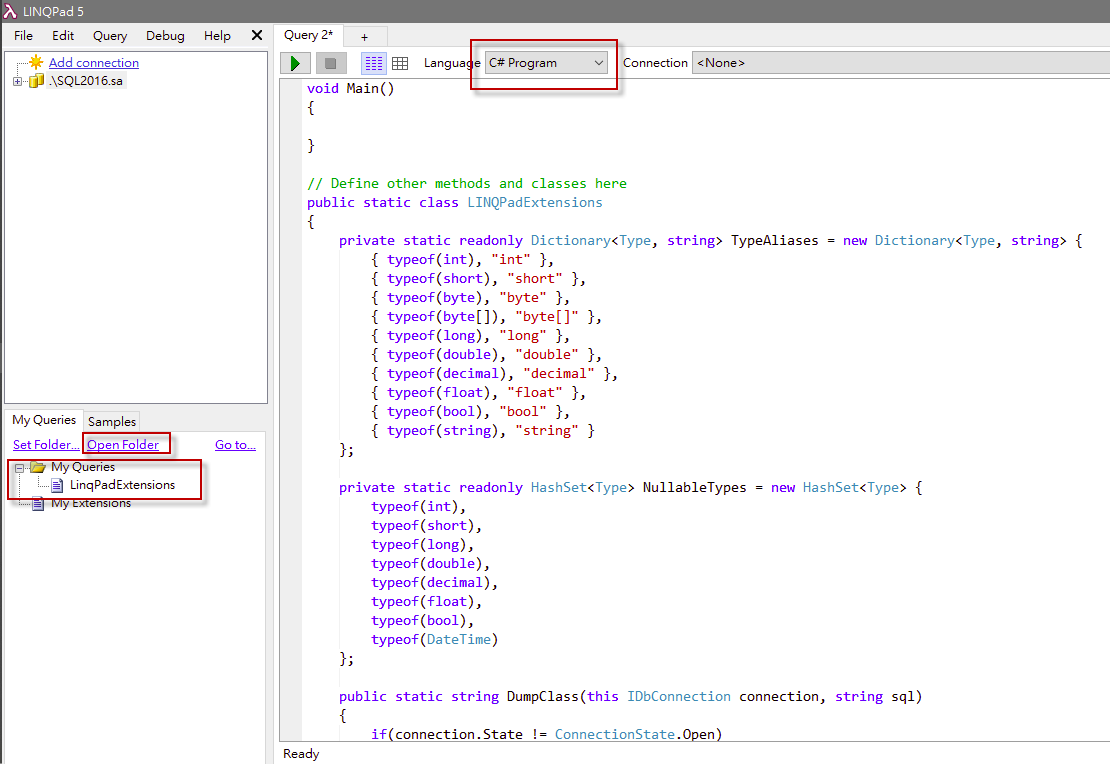Click the DumpClass method name in code
This screenshot has width=1110, height=764.
tap(543, 697)
